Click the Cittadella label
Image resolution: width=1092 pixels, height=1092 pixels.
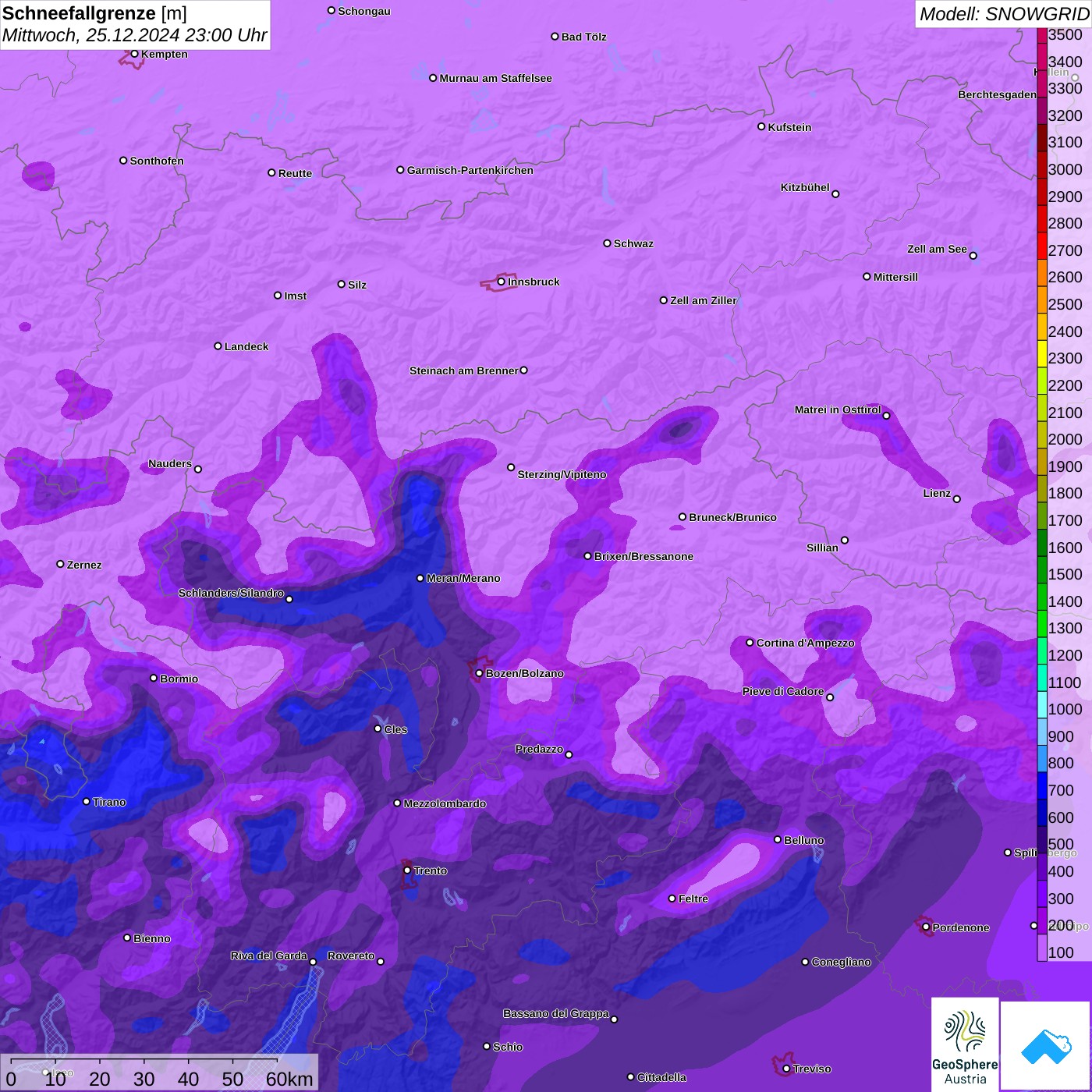pos(661,1077)
